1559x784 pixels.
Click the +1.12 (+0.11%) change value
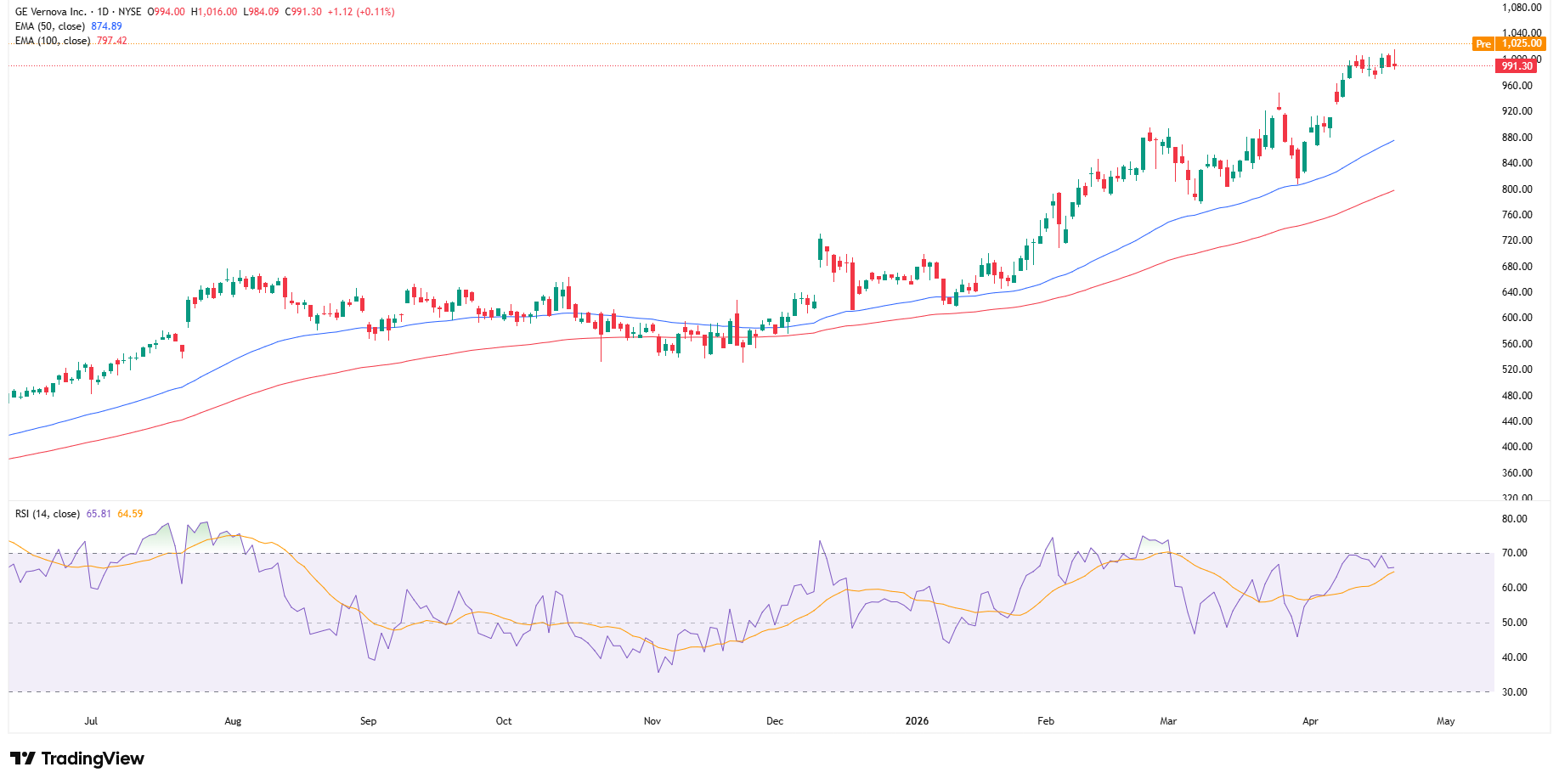361,12
